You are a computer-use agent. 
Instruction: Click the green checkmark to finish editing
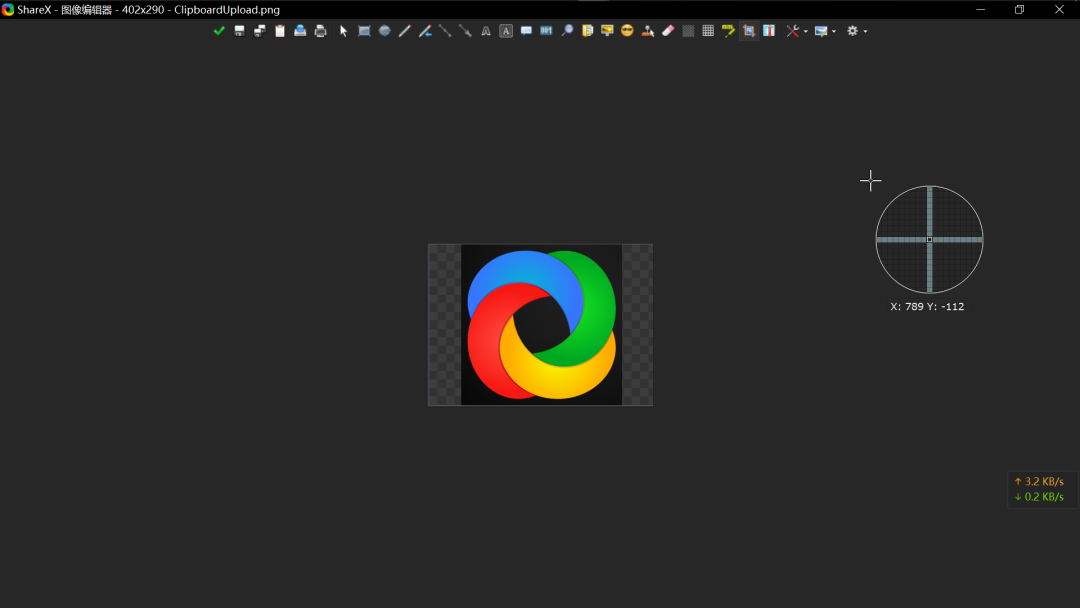pos(219,31)
